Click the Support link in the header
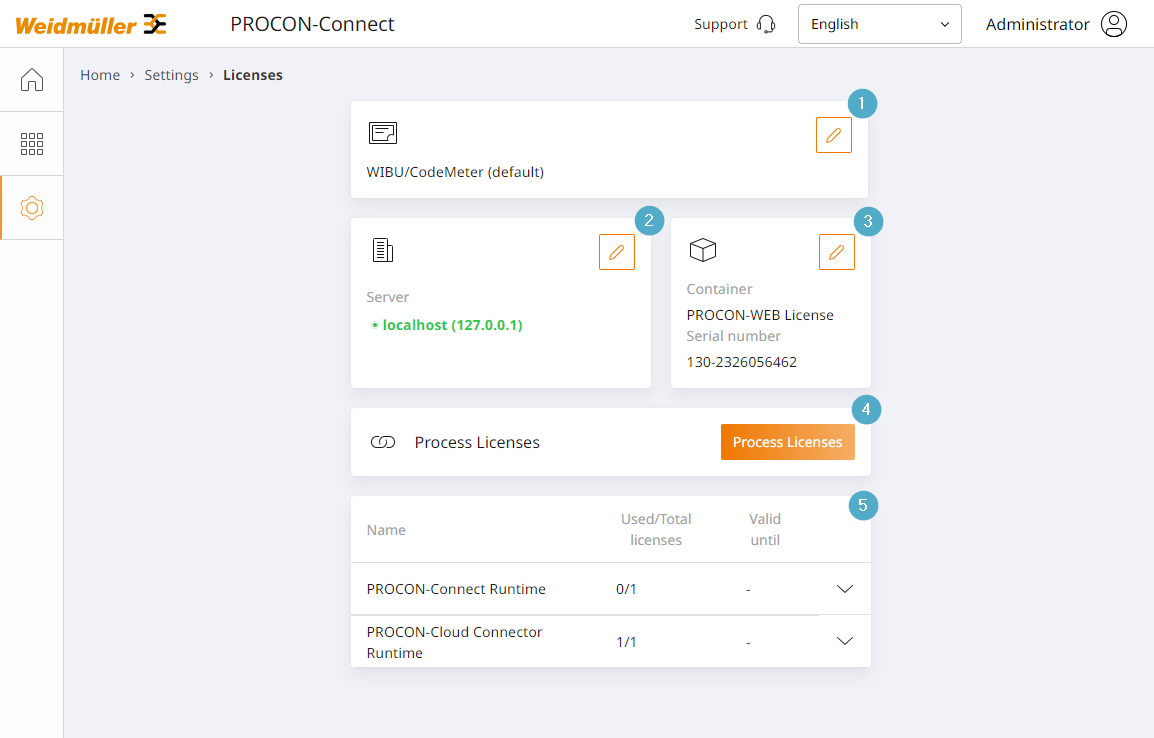Viewport: 1154px width, 738px height. [x=721, y=24]
